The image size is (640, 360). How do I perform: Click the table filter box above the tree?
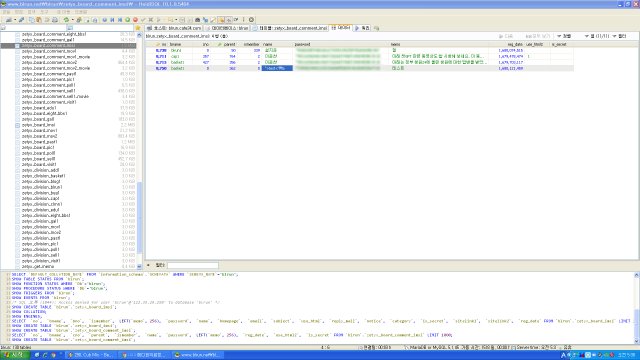tap(100, 28)
